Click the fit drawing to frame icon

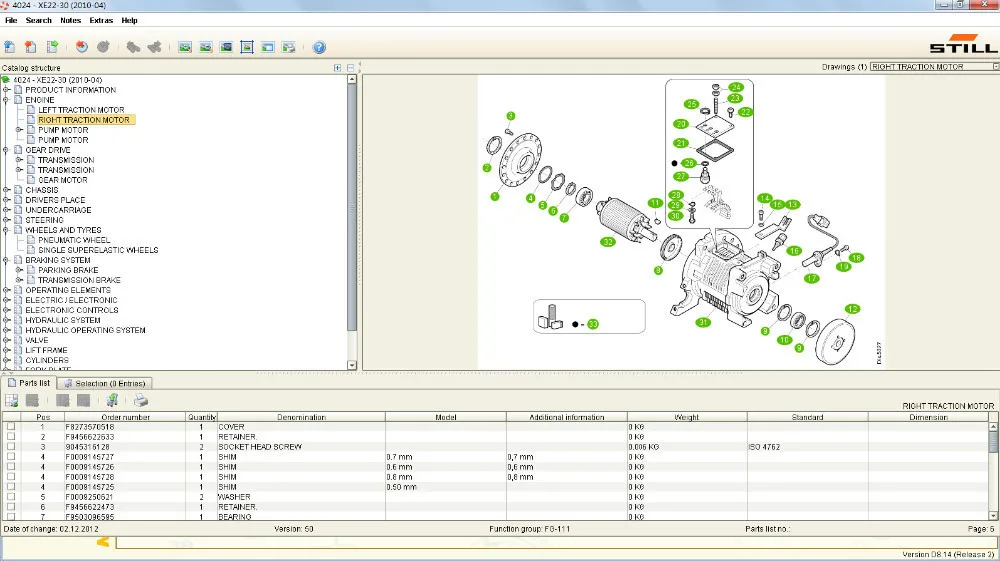pos(247,47)
